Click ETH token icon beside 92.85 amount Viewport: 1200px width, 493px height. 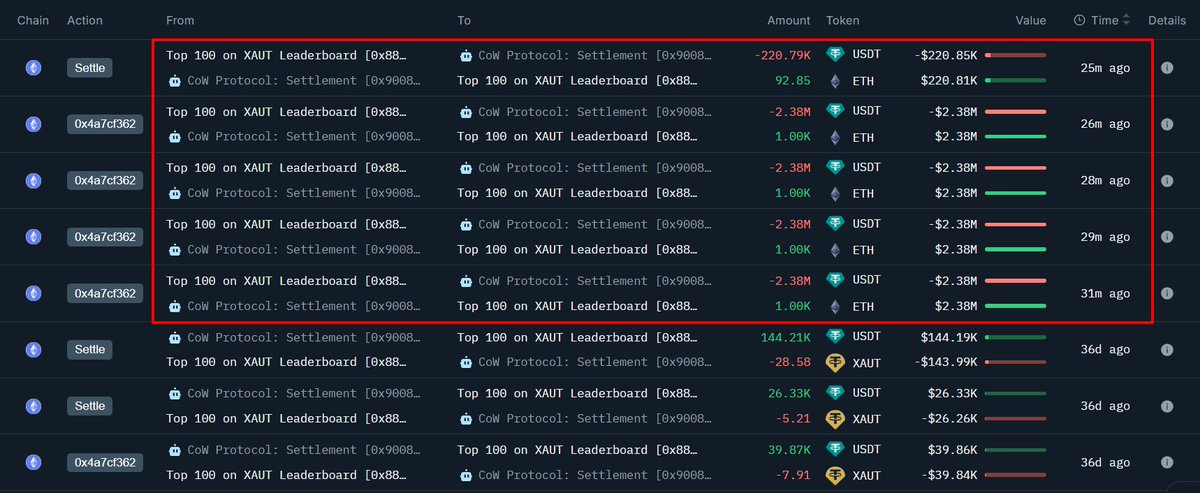tap(834, 81)
